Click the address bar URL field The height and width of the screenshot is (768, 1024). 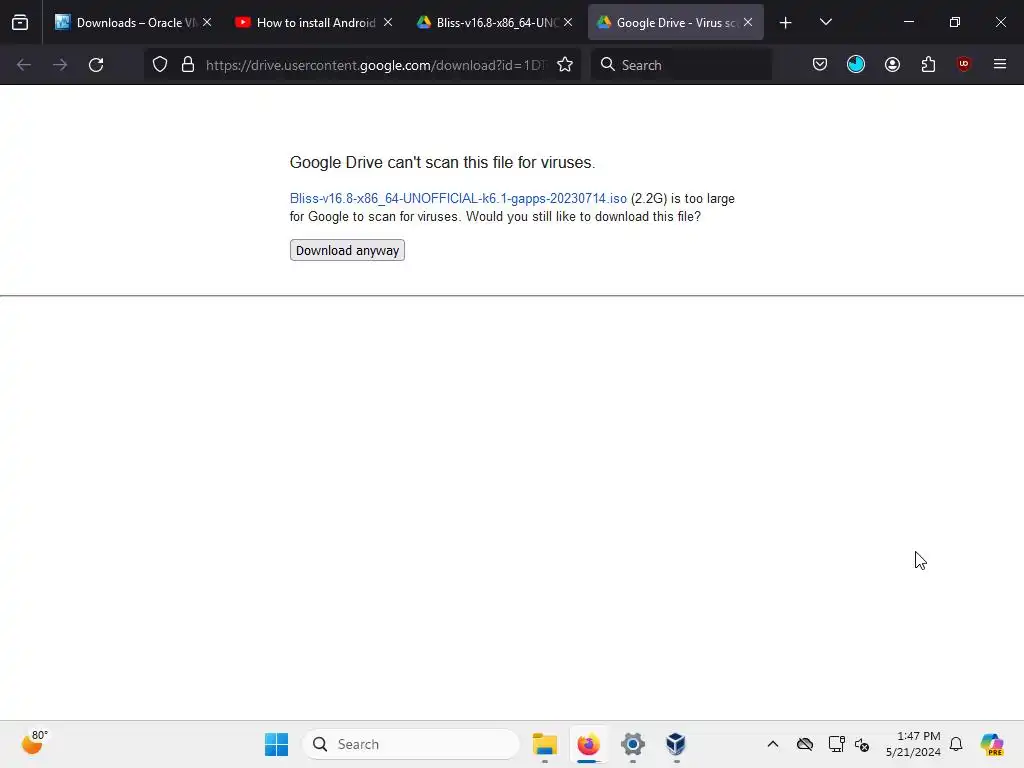tap(375, 65)
